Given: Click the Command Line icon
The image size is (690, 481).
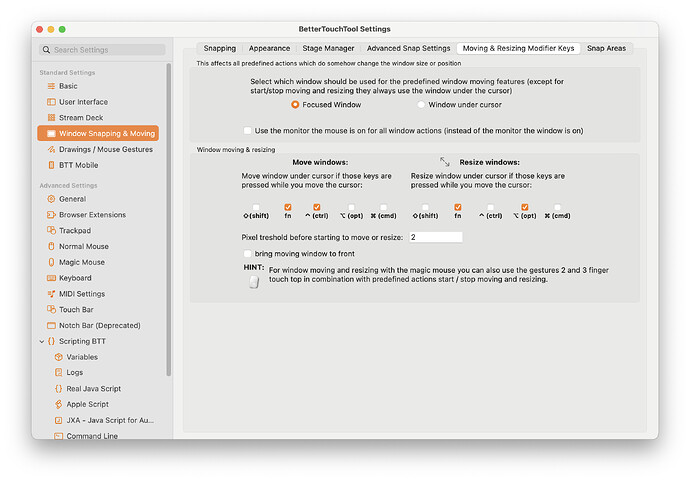Looking at the screenshot, I should click(x=59, y=436).
